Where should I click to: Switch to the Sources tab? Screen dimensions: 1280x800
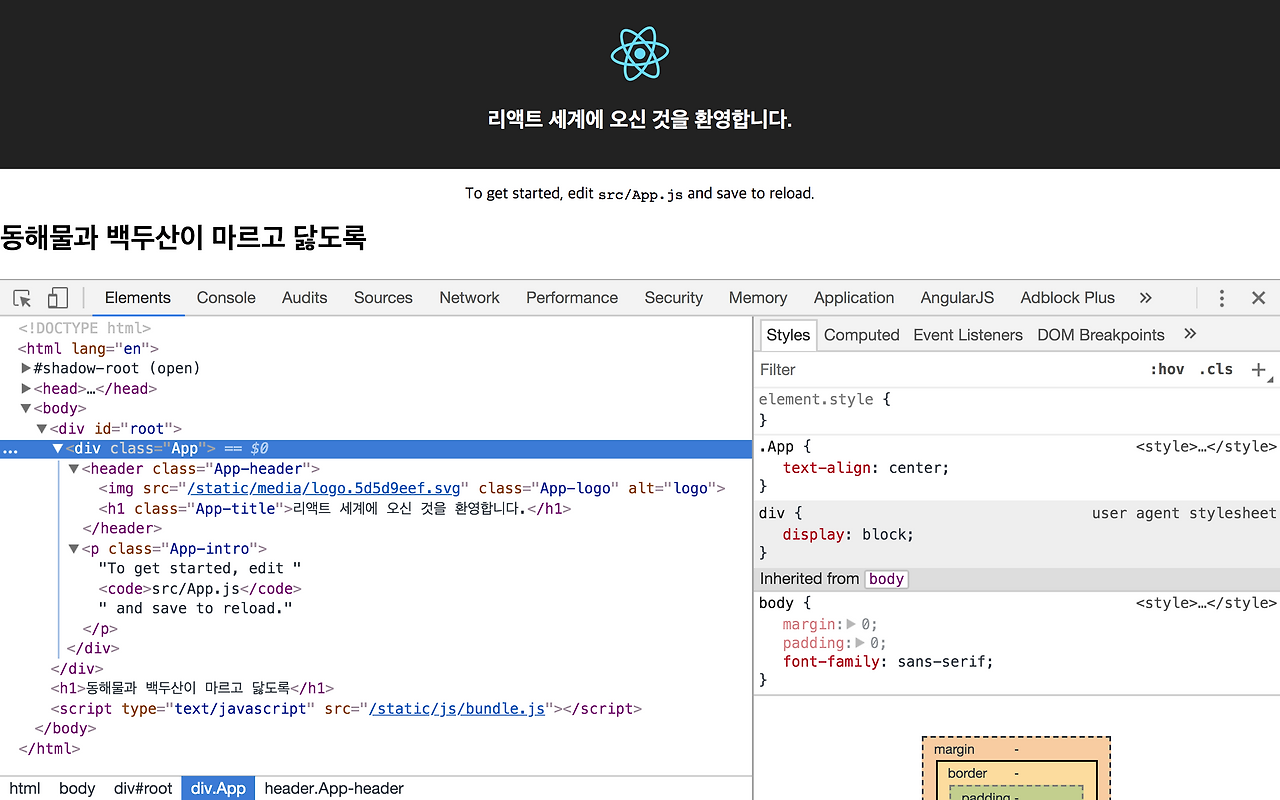pyautogui.click(x=383, y=298)
